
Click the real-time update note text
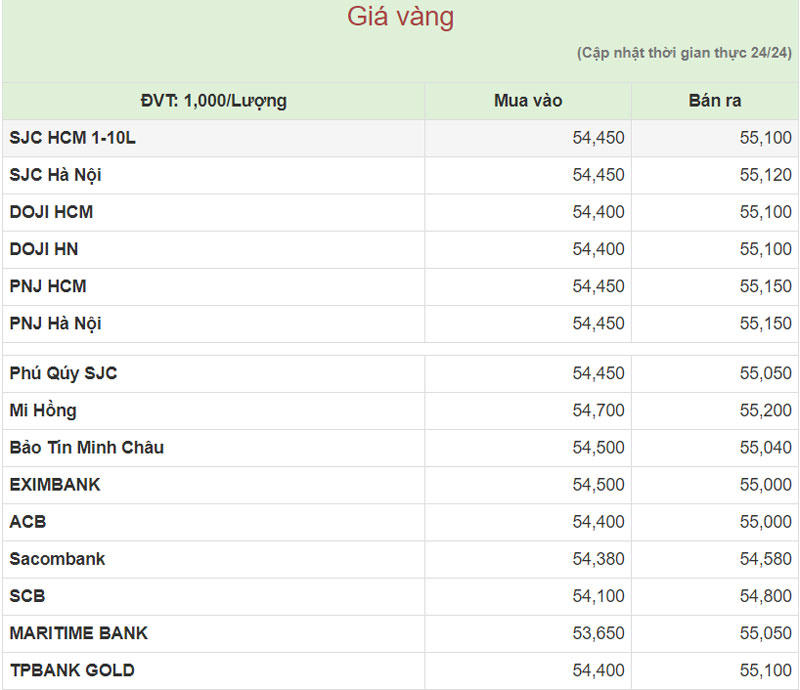point(684,52)
